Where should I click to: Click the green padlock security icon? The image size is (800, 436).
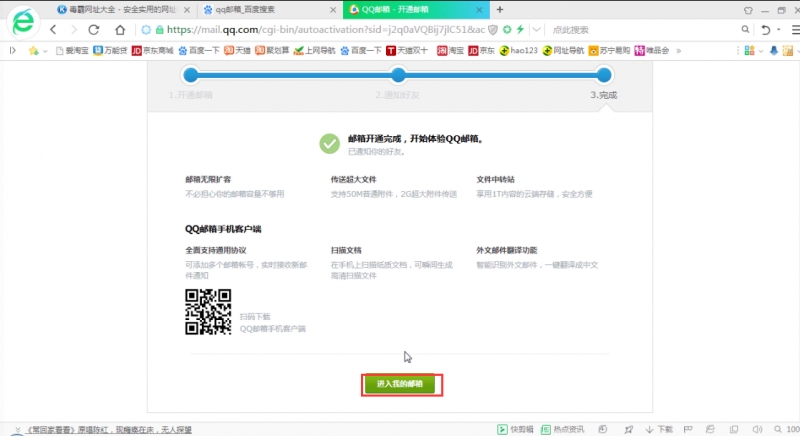pyautogui.click(x=159, y=30)
